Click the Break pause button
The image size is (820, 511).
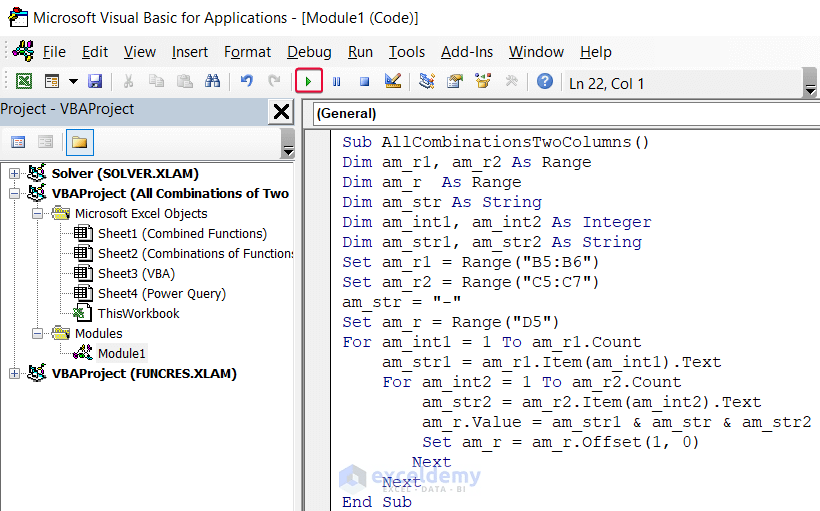(337, 81)
